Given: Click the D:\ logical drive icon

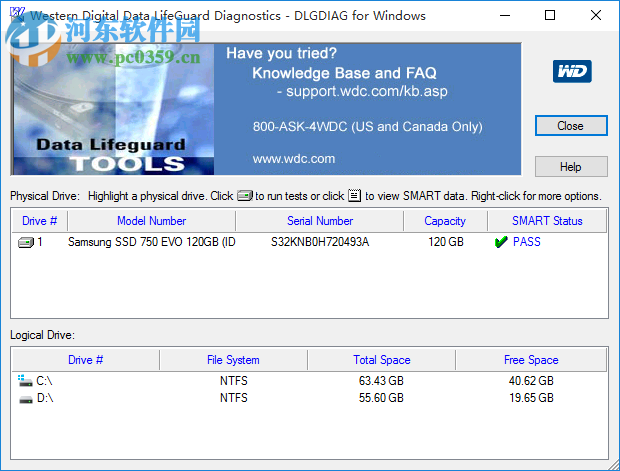Looking at the screenshot, I should pos(26,399).
